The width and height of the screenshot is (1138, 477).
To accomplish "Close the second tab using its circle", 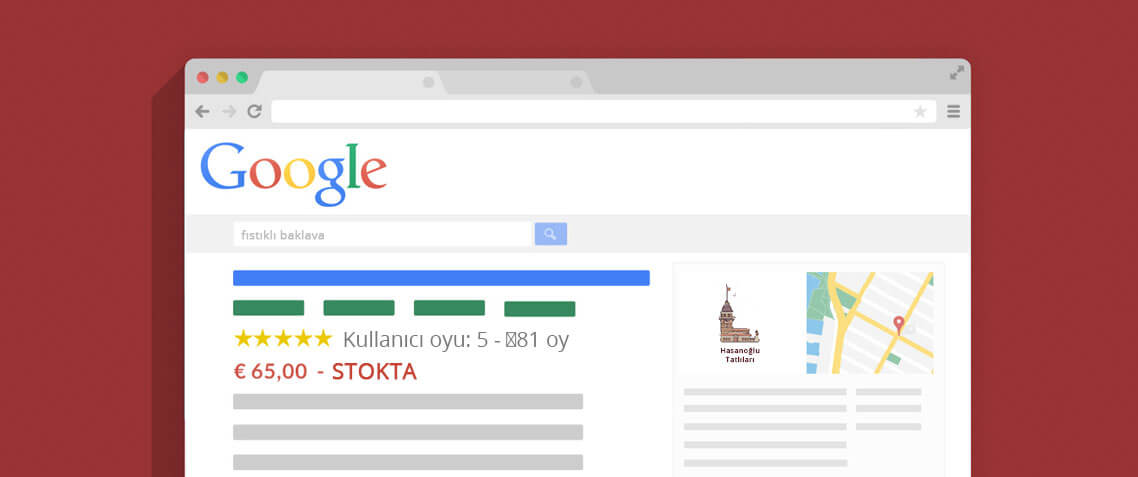I will 576,82.
